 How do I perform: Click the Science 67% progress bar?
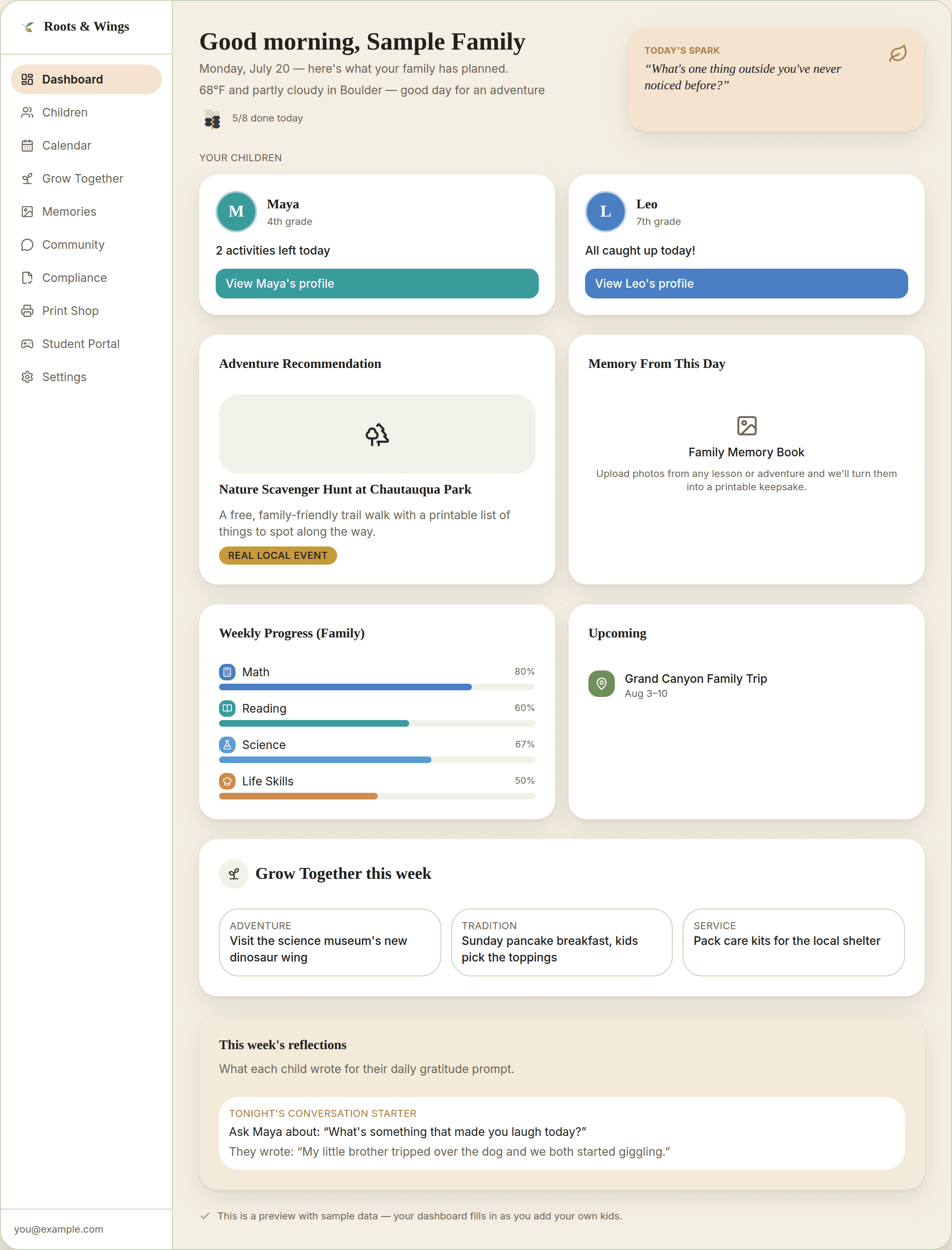377,760
